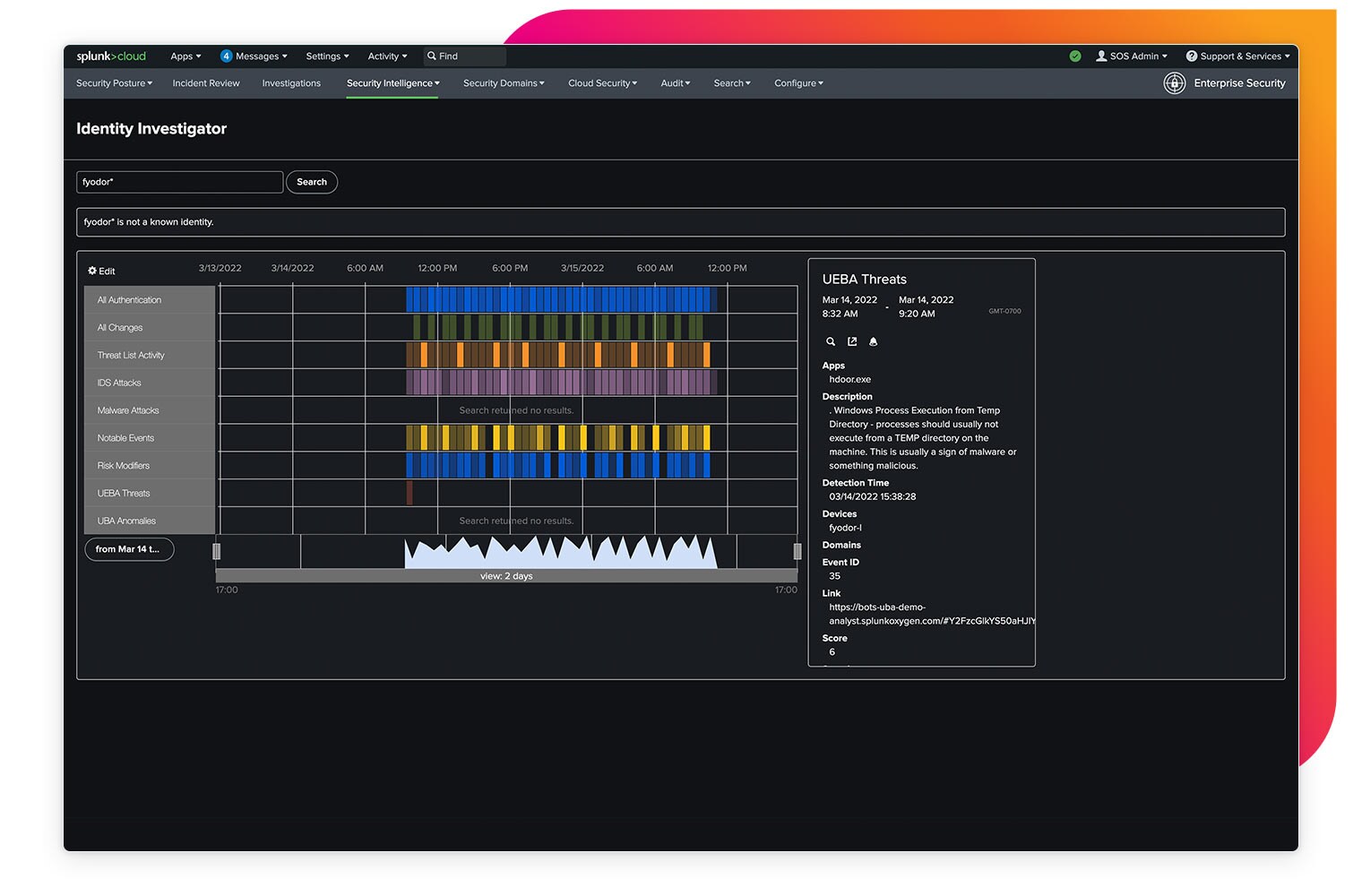Expand the Apps dropdown menu
The width and height of the screenshot is (1362, 896).
185,56
